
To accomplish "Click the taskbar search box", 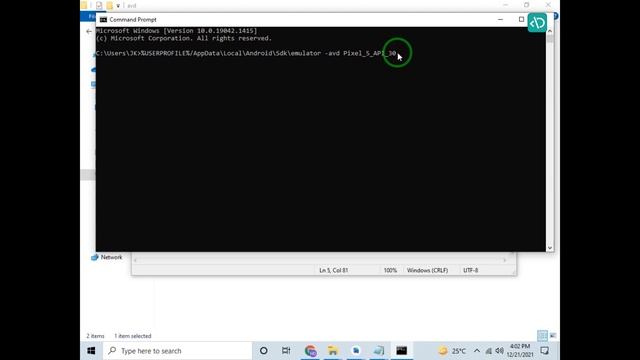I will pyautogui.click(x=178, y=351).
